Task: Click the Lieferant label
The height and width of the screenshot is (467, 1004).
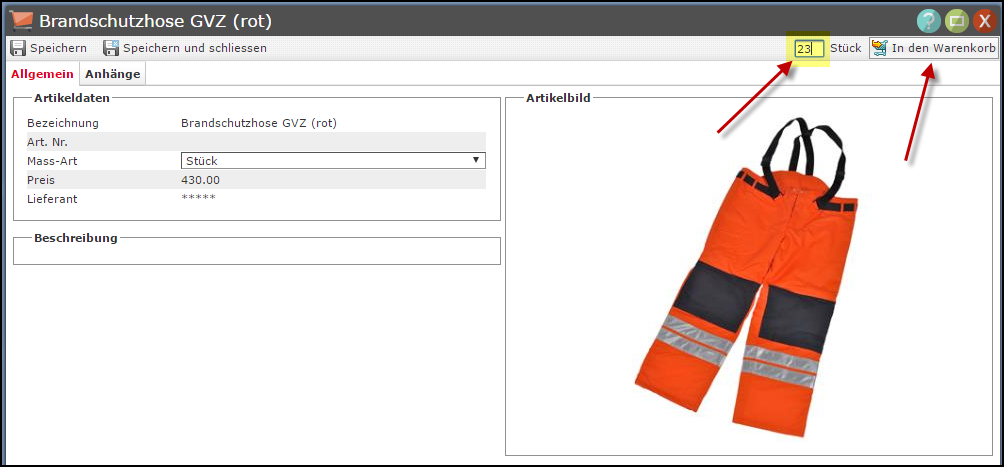Action: coord(52,199)
